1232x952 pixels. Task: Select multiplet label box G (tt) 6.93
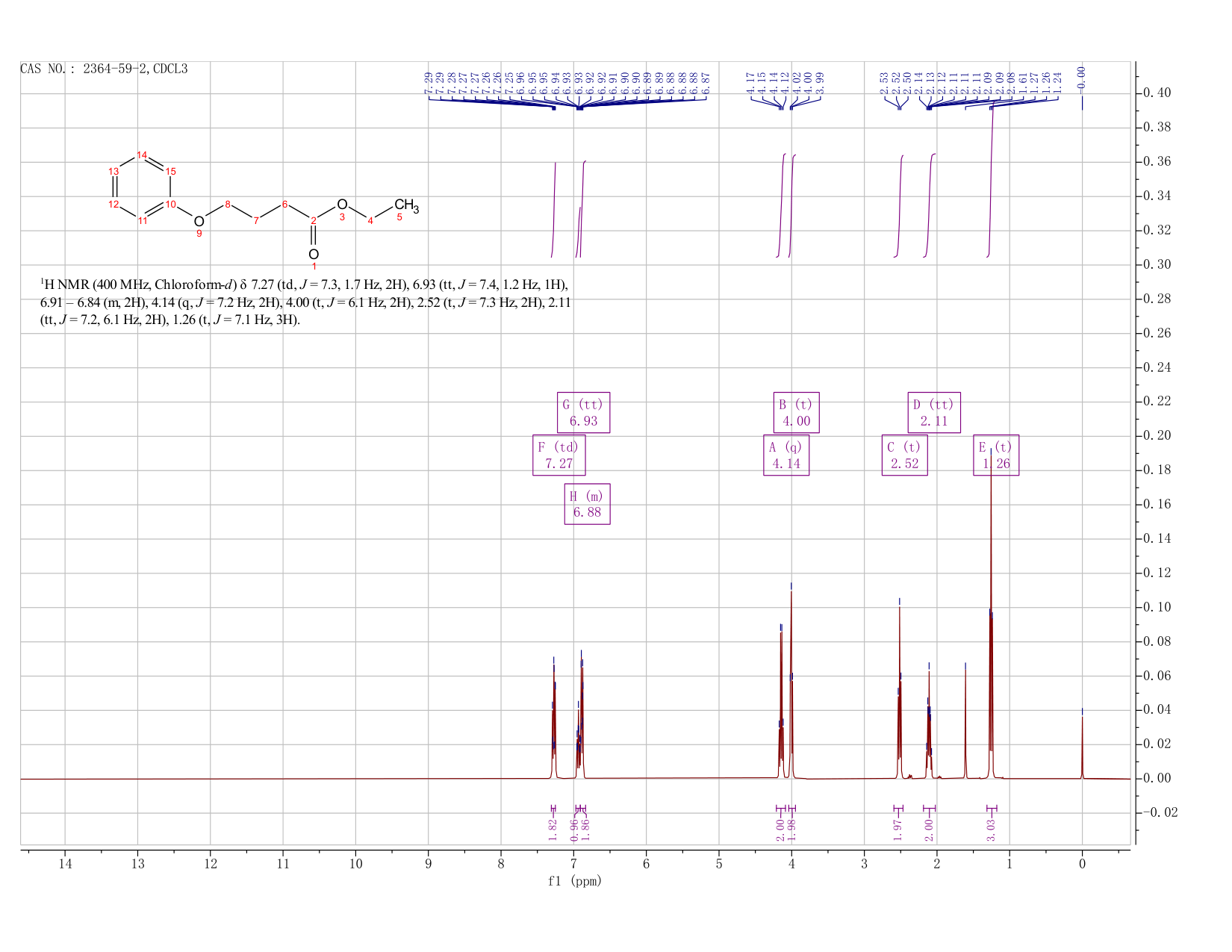(584, 412)
